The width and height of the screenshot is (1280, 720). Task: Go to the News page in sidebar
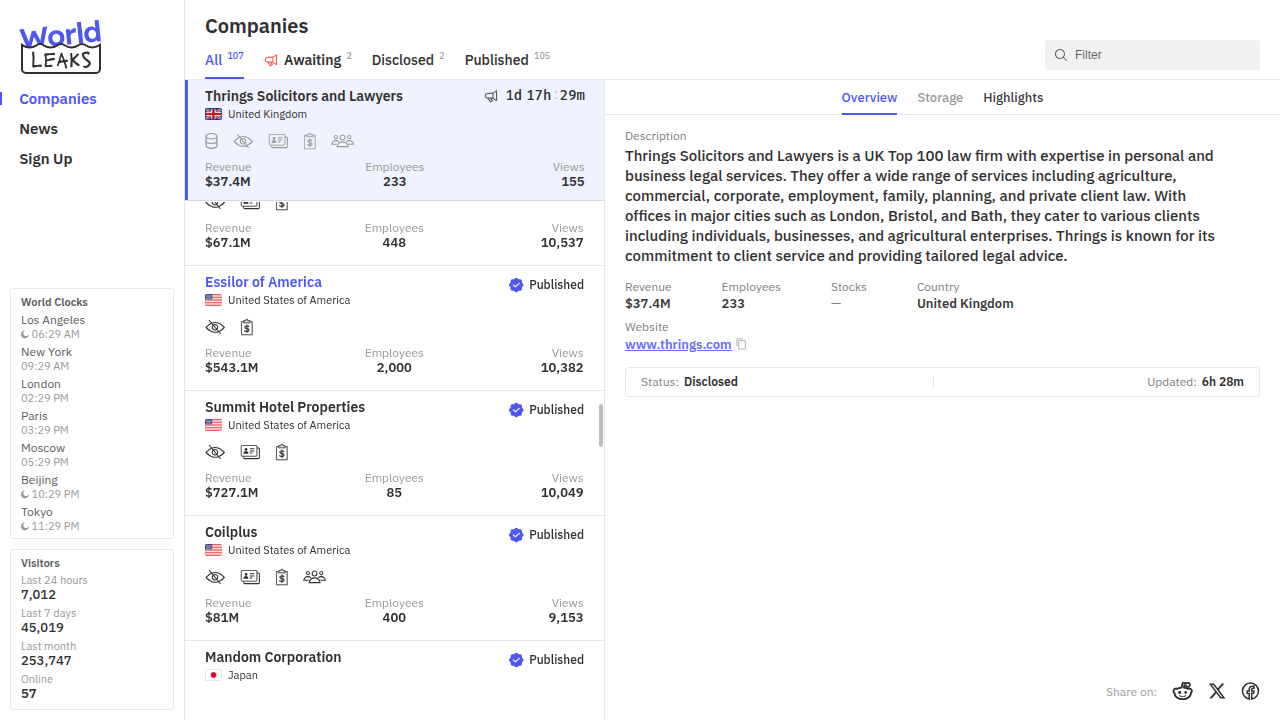tap(39, 129)
